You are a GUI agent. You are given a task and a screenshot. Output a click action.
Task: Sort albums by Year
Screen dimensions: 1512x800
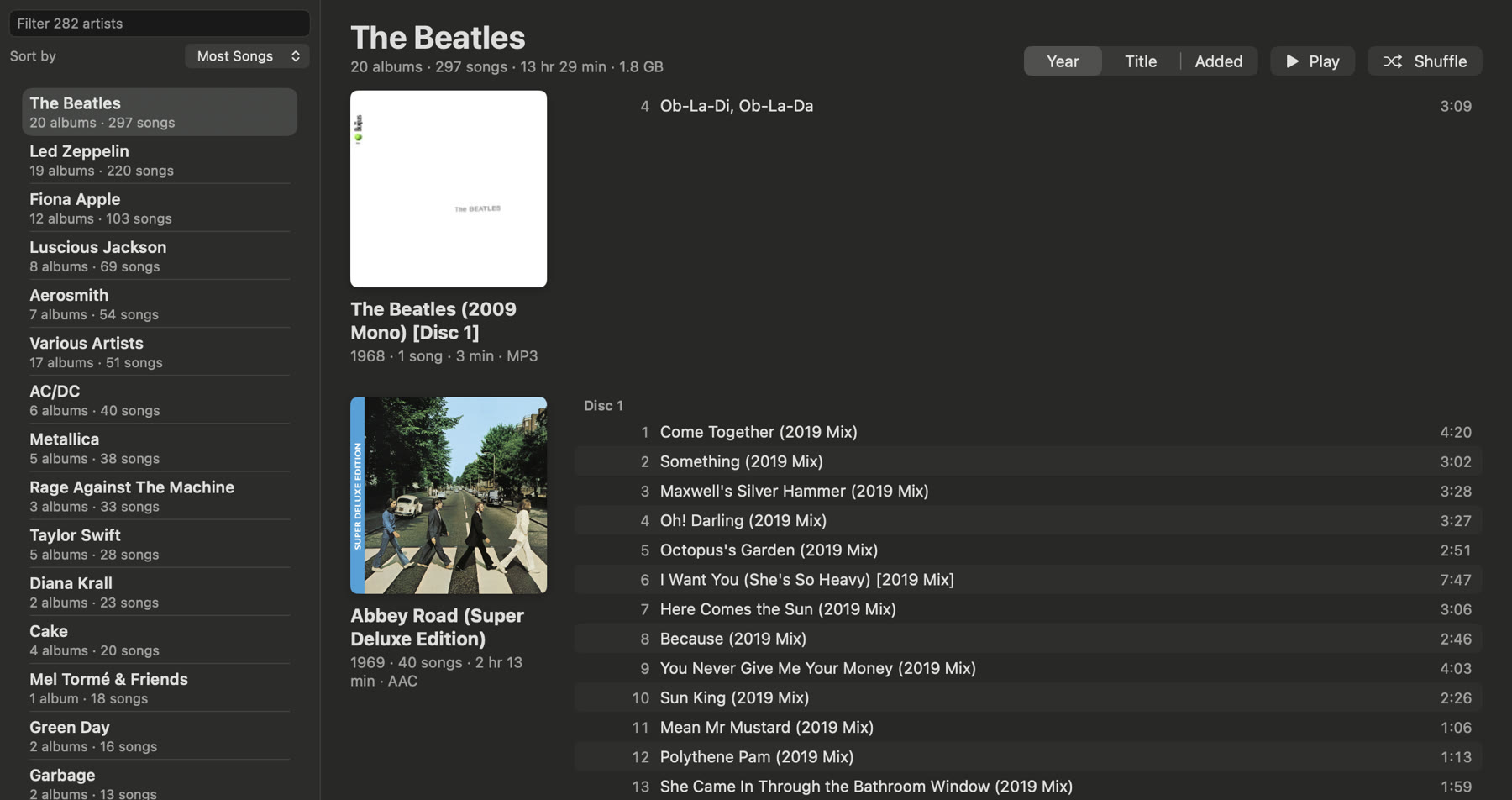[x=1063, y=61]
